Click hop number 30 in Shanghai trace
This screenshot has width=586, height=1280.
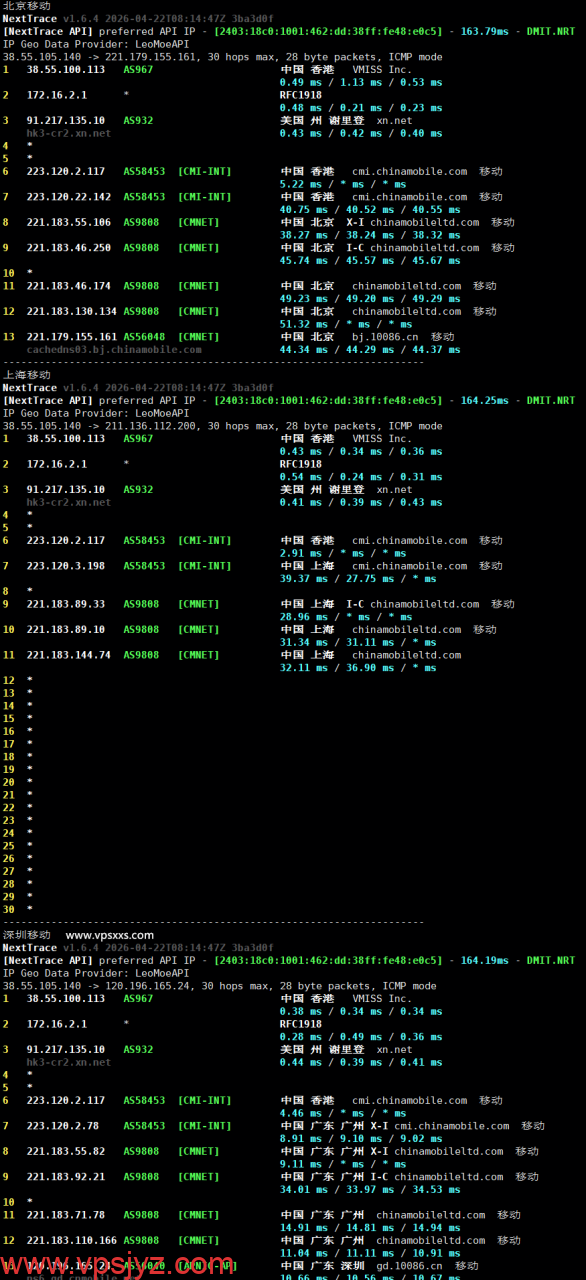tap(8, 910)
